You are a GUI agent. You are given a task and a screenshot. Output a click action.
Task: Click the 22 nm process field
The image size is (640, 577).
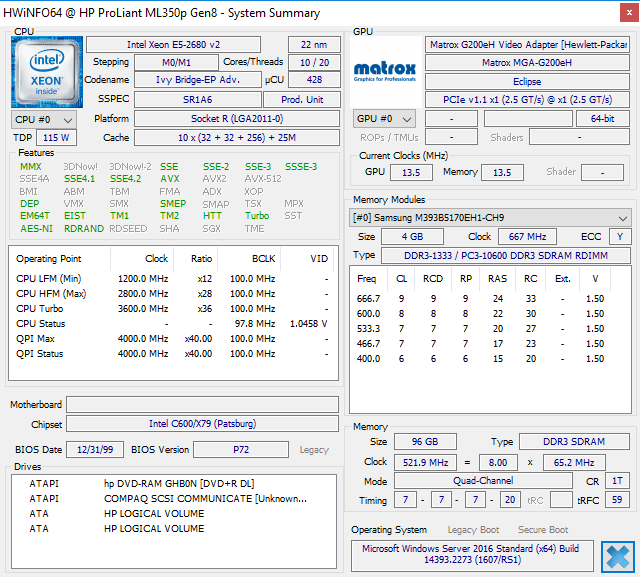[314, 44]
